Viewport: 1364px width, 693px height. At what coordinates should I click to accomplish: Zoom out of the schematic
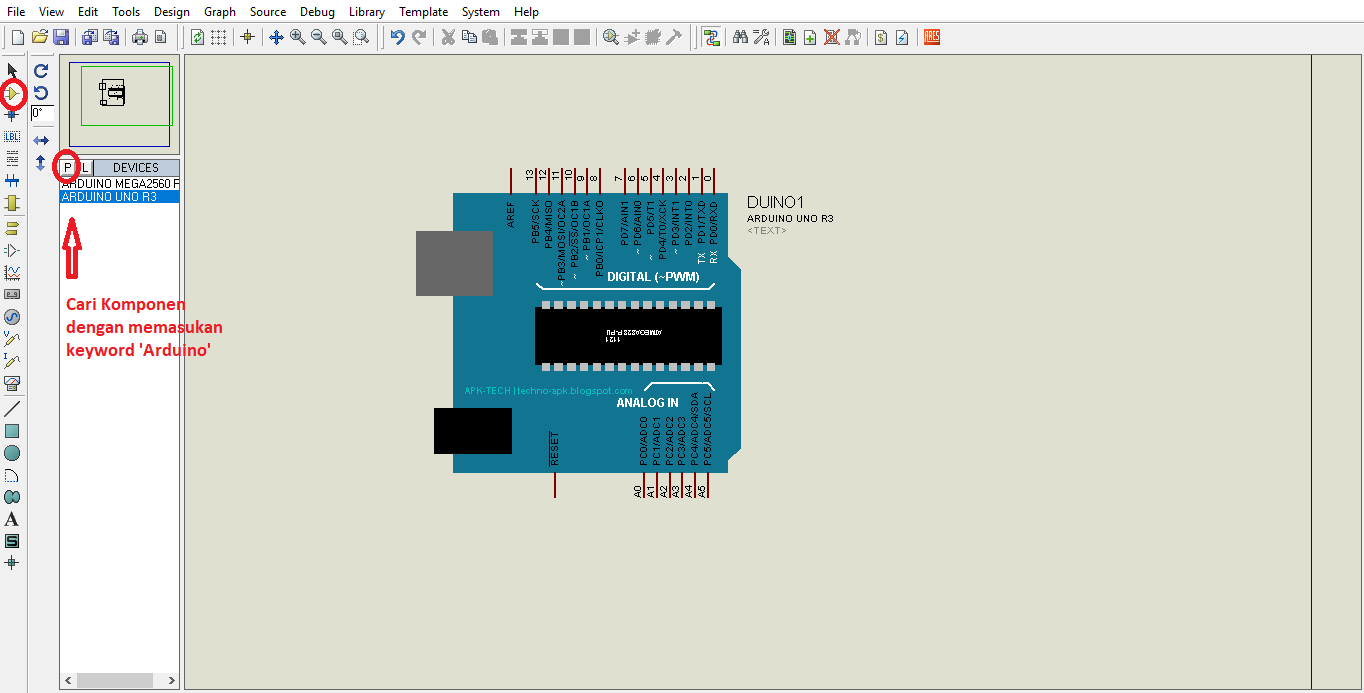tap(318, 37)
